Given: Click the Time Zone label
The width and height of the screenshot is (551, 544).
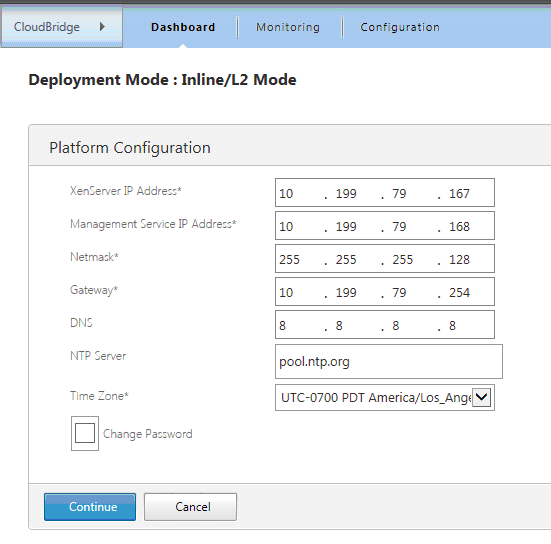Looking at the screenshot, I should 99,396.
